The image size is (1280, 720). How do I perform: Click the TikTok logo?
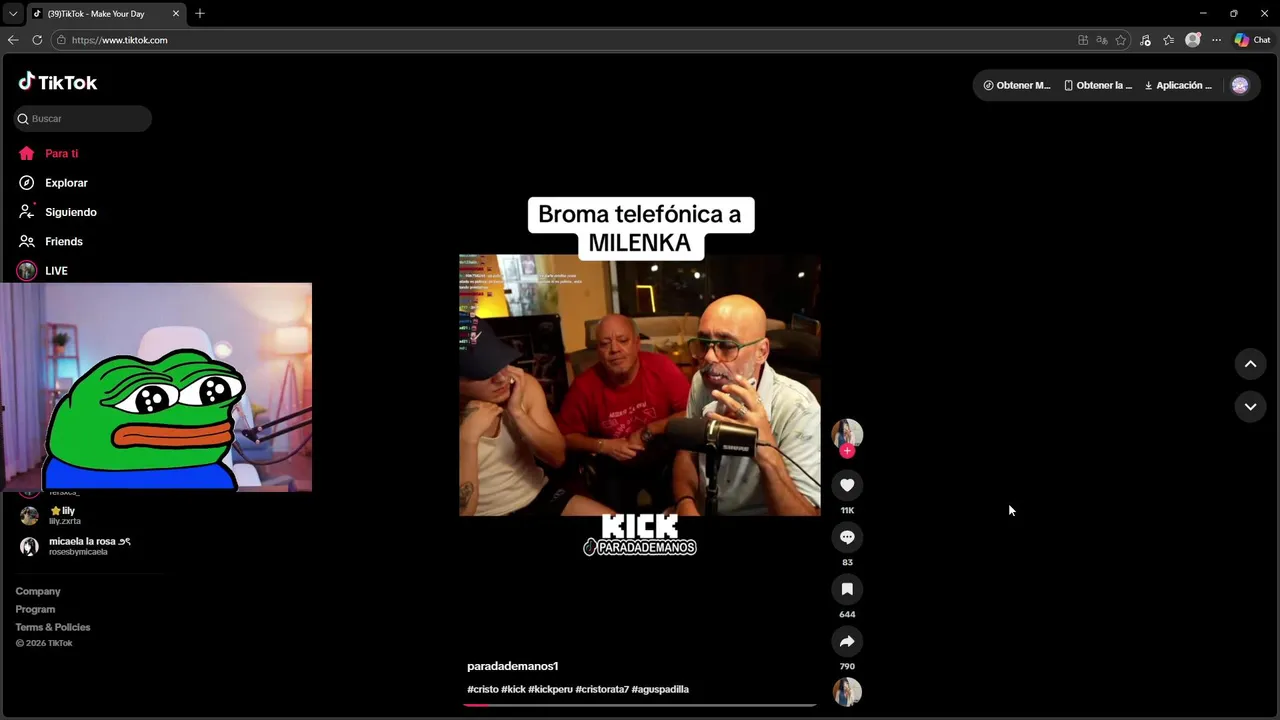pyautogui.click(x=57, y=82)
